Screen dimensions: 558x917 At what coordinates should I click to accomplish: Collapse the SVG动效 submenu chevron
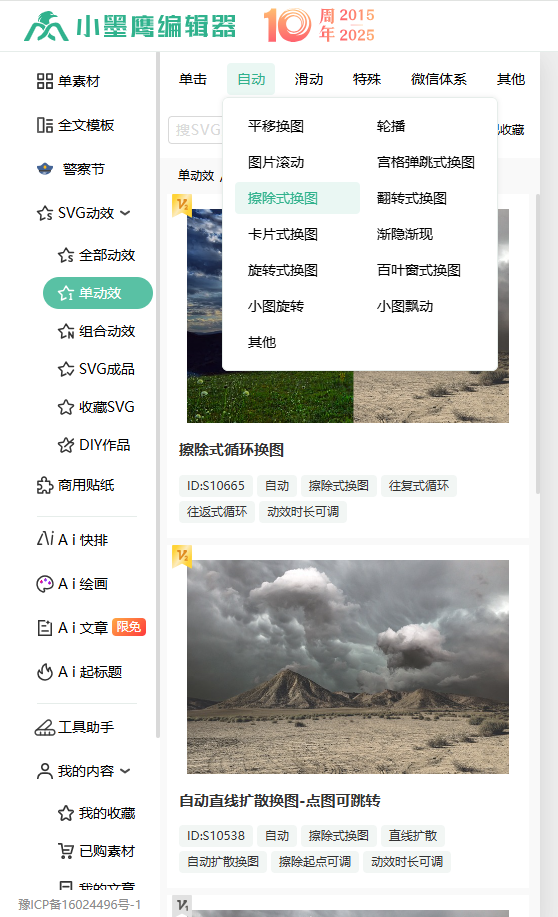(125, 213)
